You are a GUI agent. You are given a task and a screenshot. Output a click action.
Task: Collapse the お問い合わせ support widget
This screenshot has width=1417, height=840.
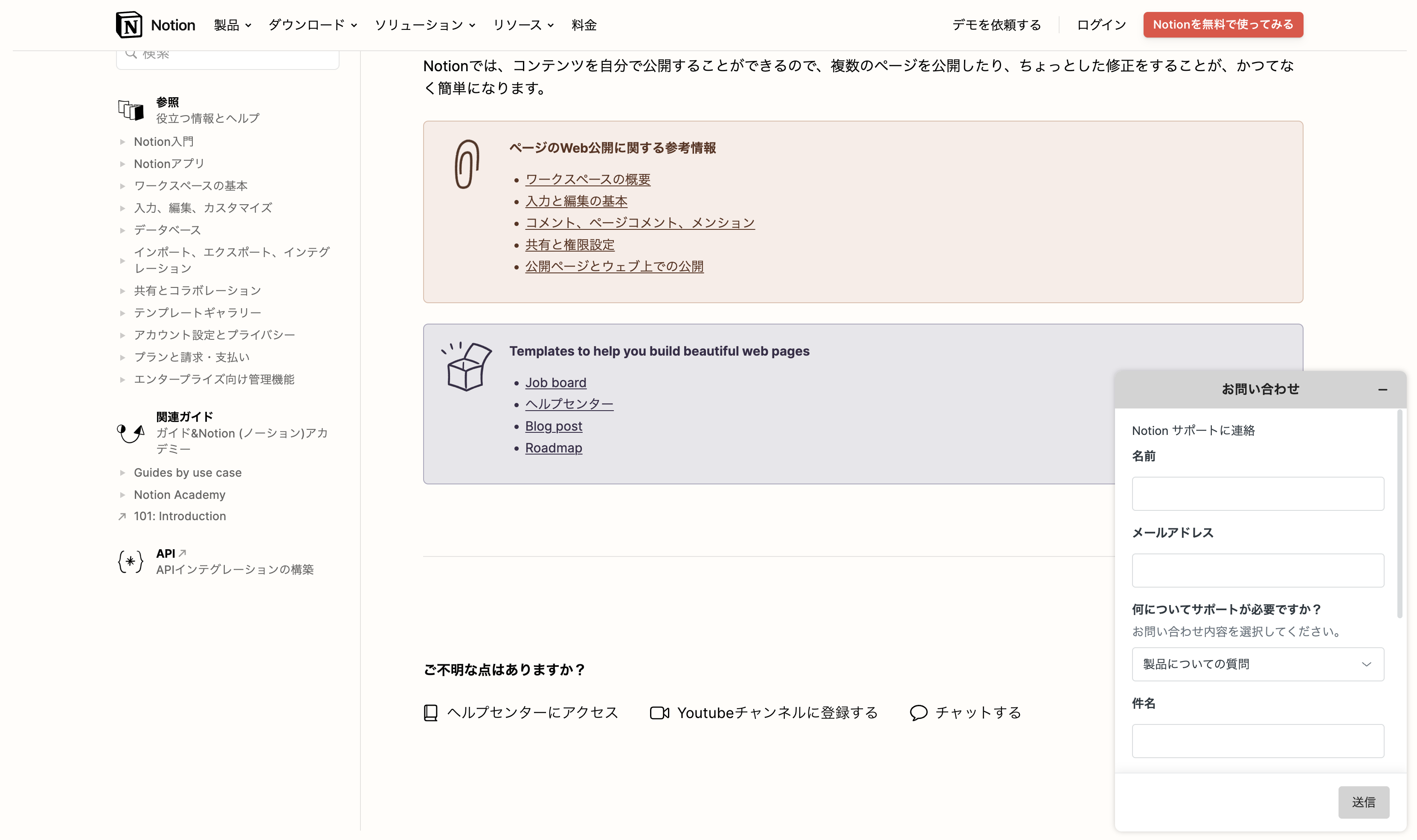coord(1384,389)
